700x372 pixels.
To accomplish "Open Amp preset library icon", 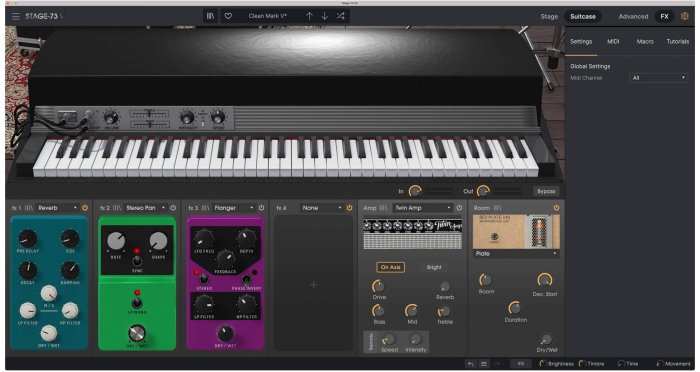I will click(x=383, y=208).
